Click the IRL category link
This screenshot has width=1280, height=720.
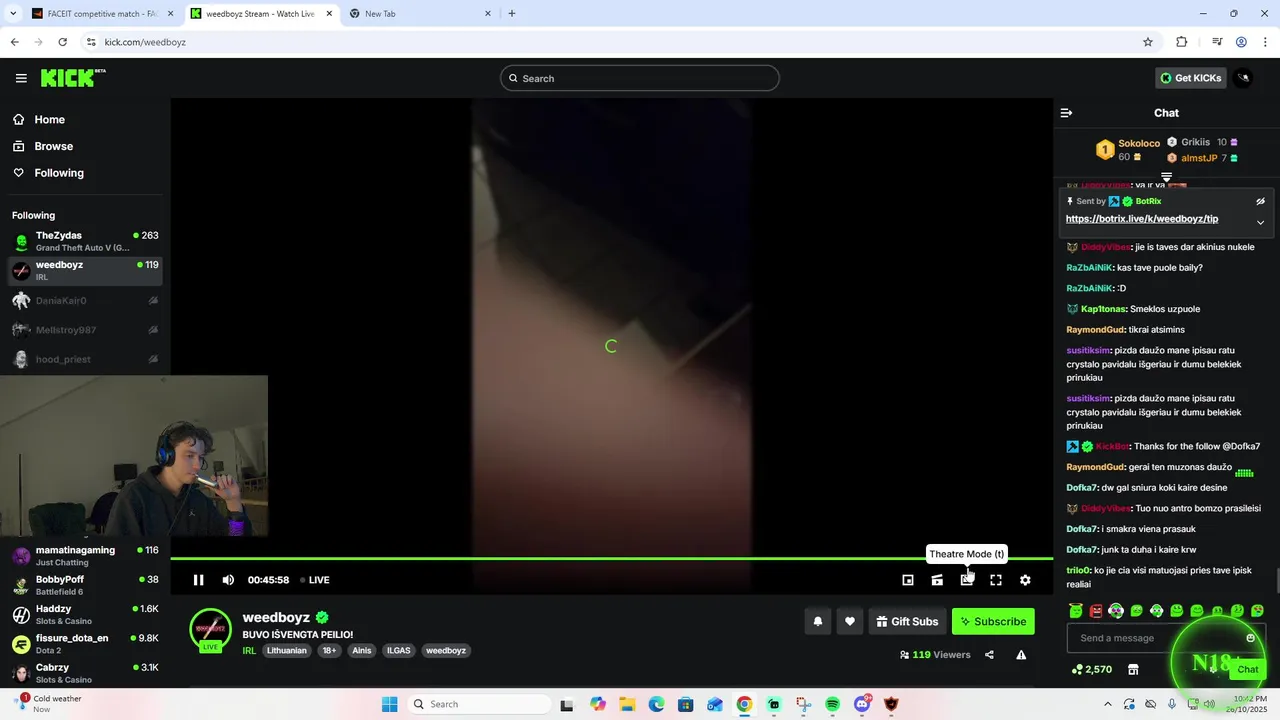pos(249,651)
